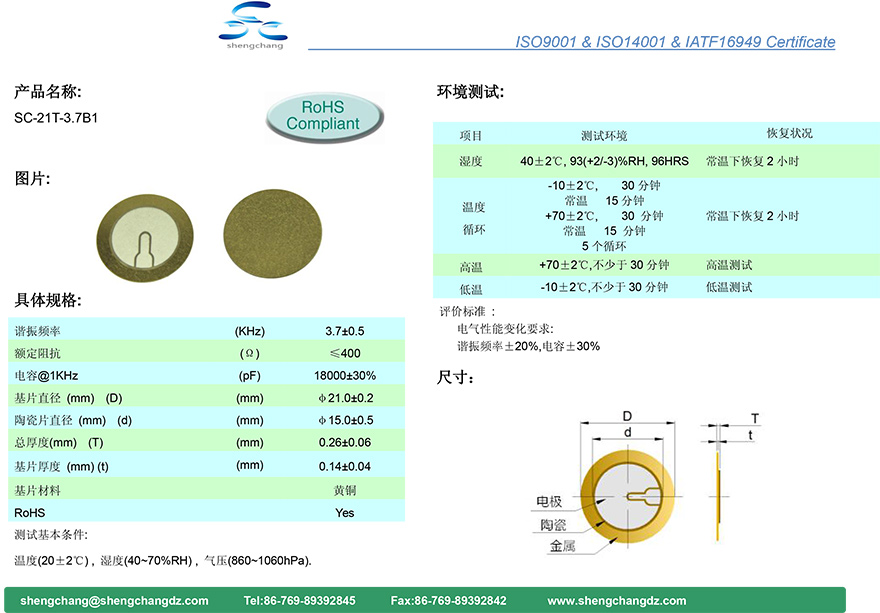Screen dimensions: 880x613
Task: Open the shengchang@shengchangdz.com email link
Action: (x=115, y=600)
